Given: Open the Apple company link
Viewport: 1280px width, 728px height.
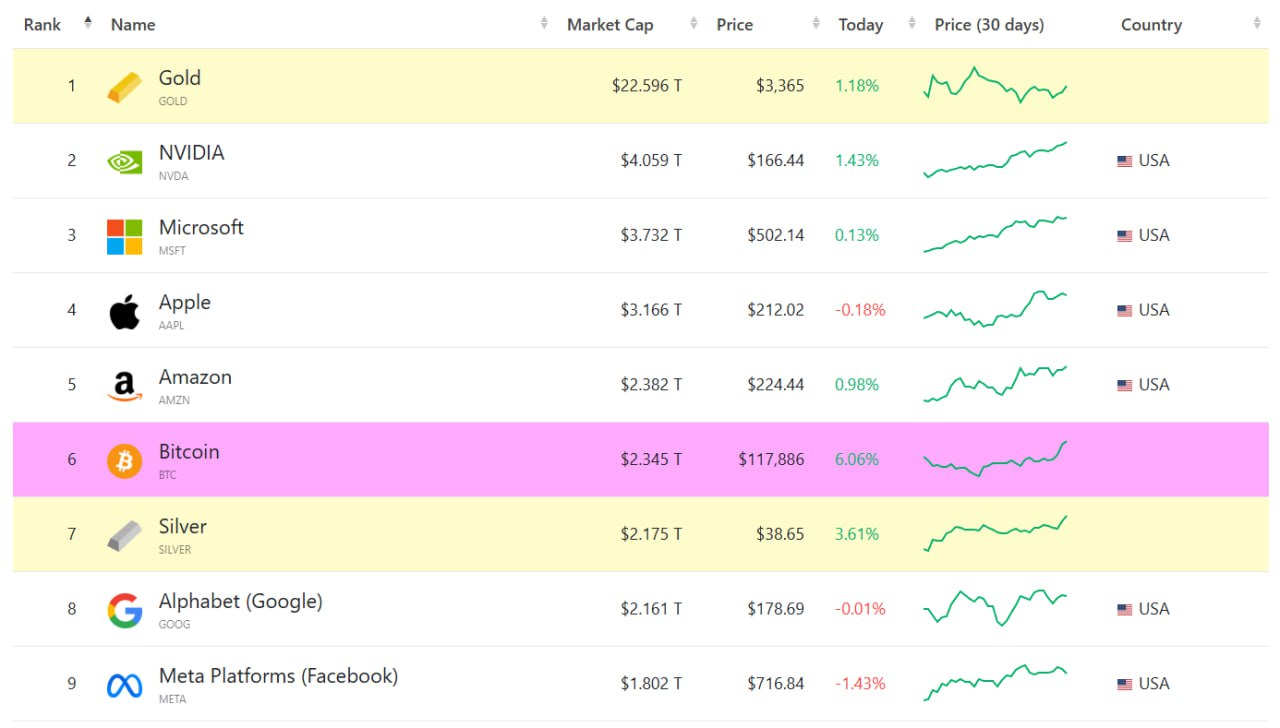Looking at the screenshot, I should (x=185, y=302).
